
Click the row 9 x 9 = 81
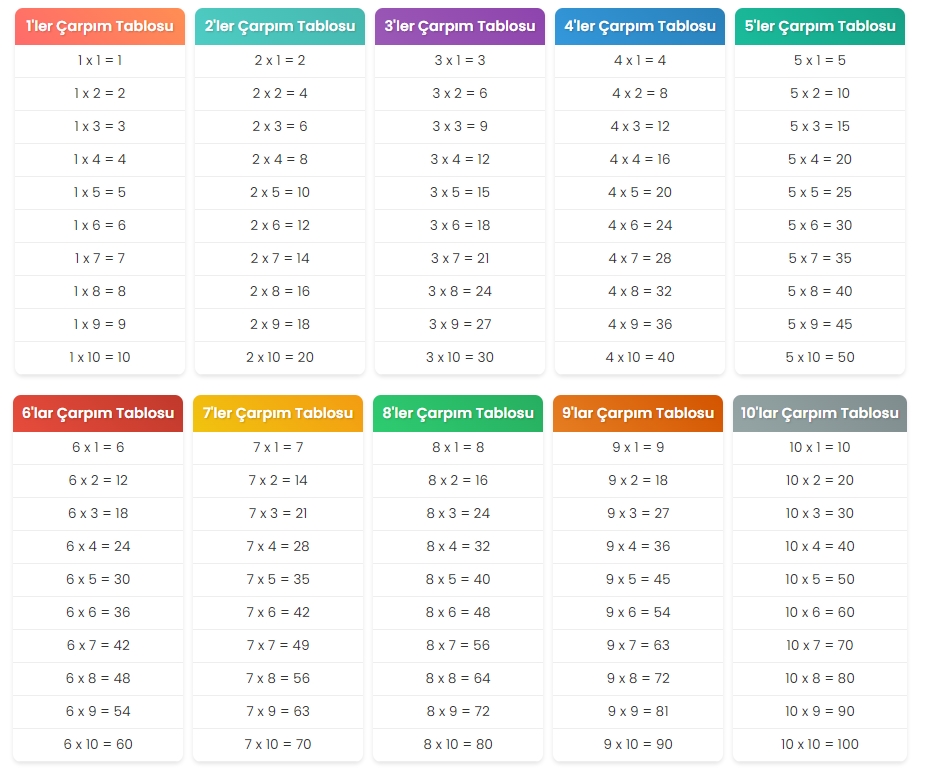638,711
